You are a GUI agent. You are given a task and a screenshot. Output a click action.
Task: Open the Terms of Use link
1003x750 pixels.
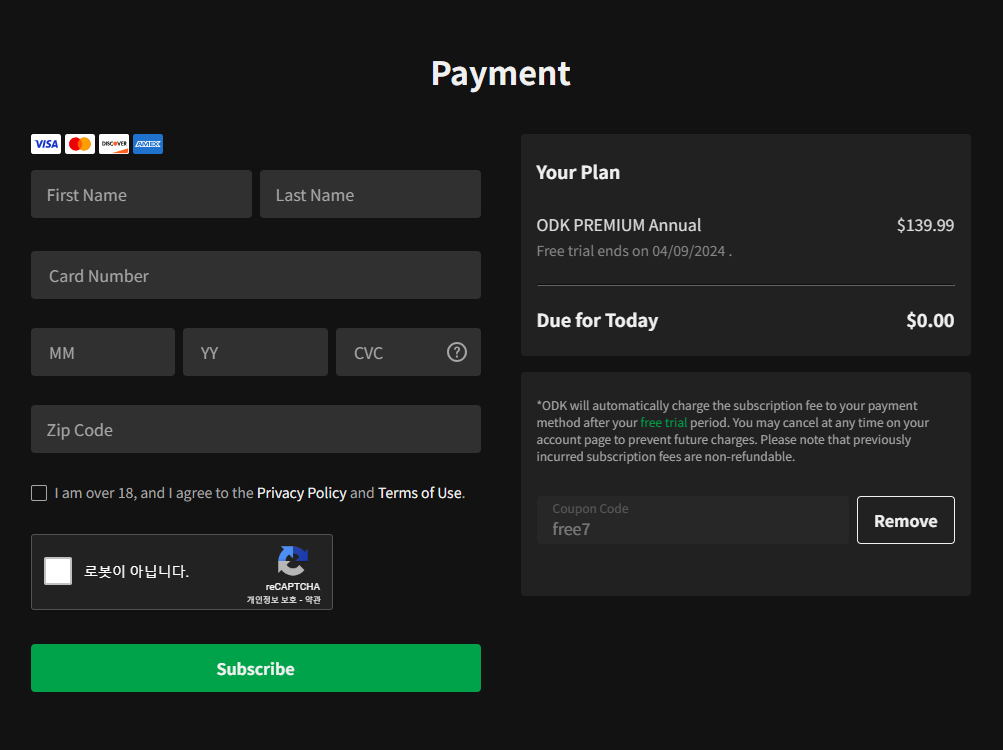tap(420, 493)
